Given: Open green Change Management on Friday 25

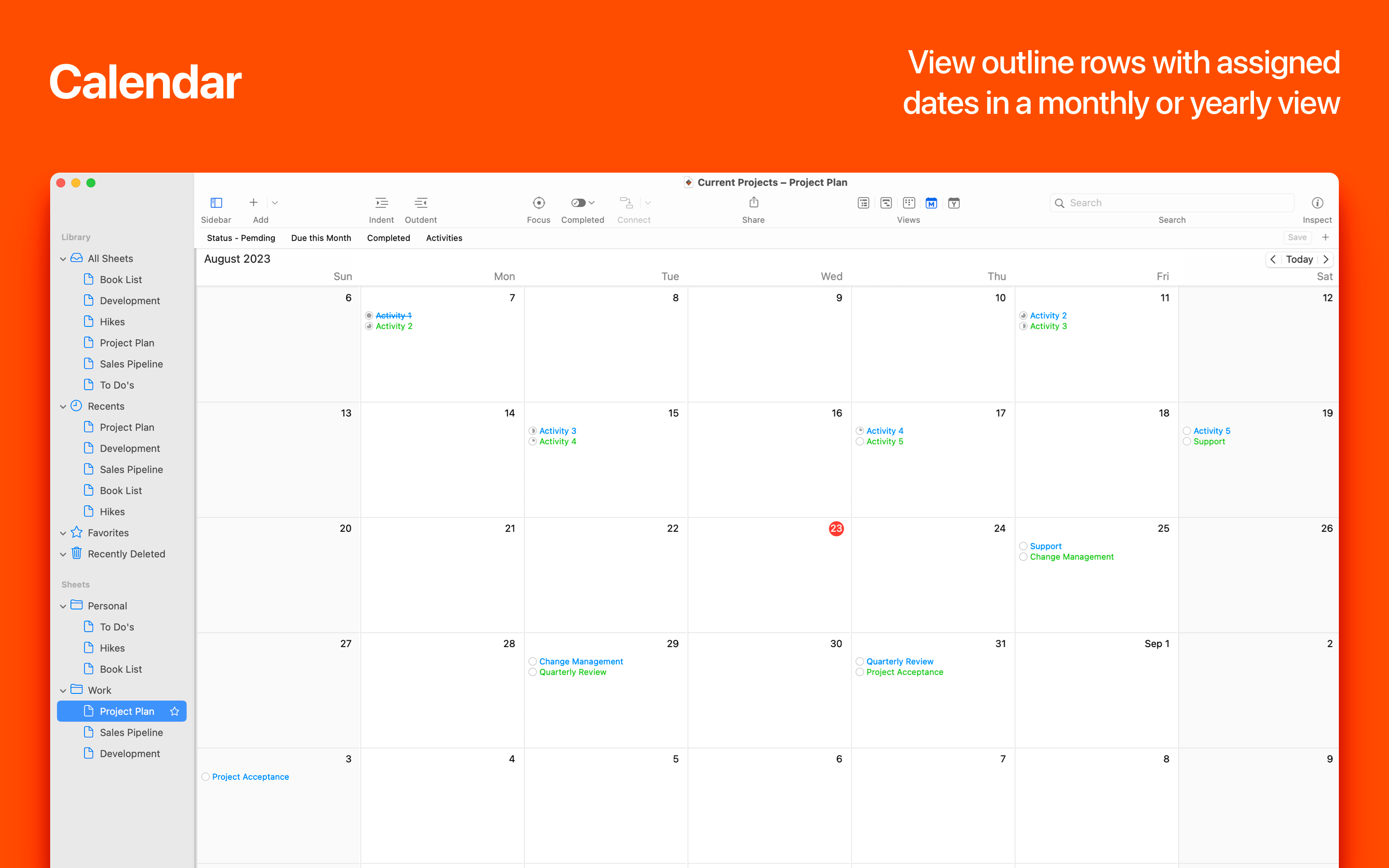Looking at the screenshot, I should click(1072, 557).
